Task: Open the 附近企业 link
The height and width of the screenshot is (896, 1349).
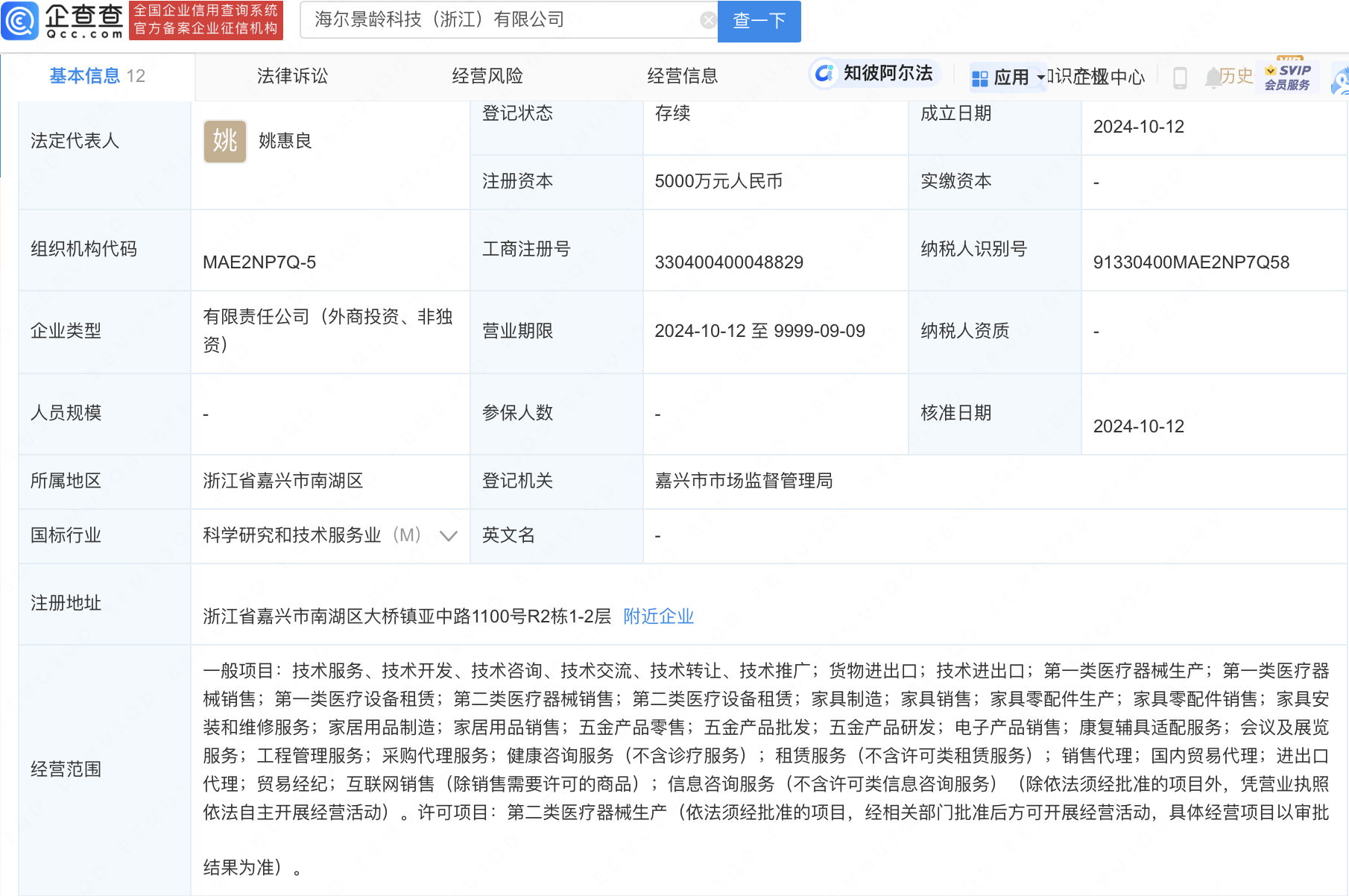Action: 658,616
